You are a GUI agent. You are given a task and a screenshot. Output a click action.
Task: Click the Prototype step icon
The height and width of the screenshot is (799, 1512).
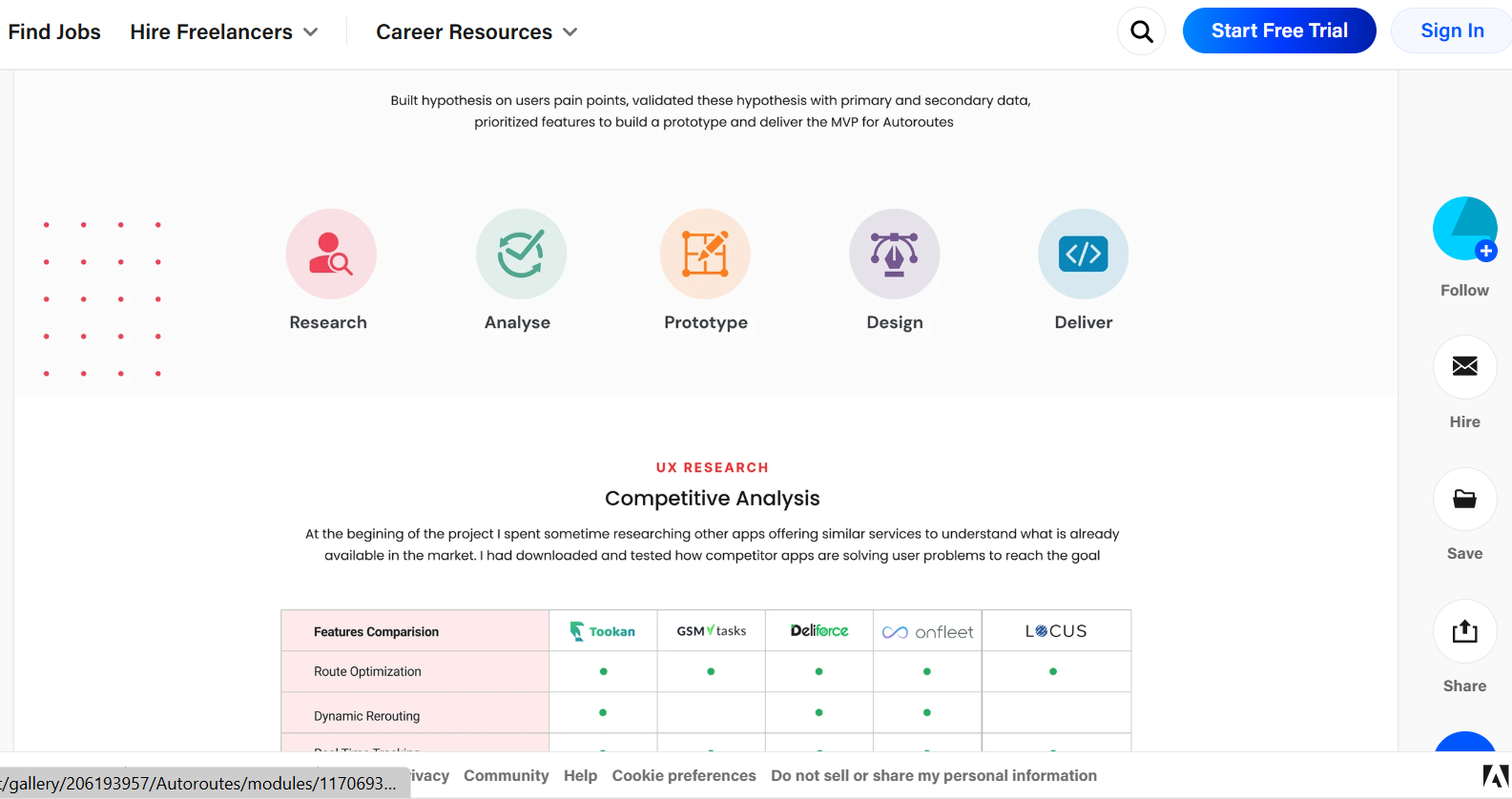click(x=705, y=254)
